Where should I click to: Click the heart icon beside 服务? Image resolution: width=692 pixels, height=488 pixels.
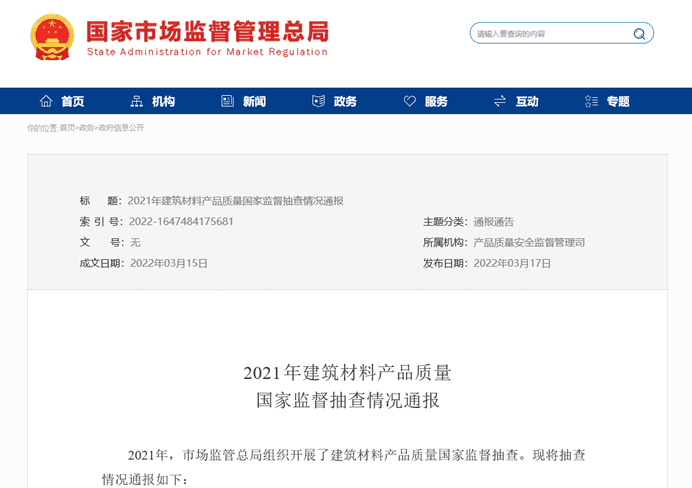[409, 101]
